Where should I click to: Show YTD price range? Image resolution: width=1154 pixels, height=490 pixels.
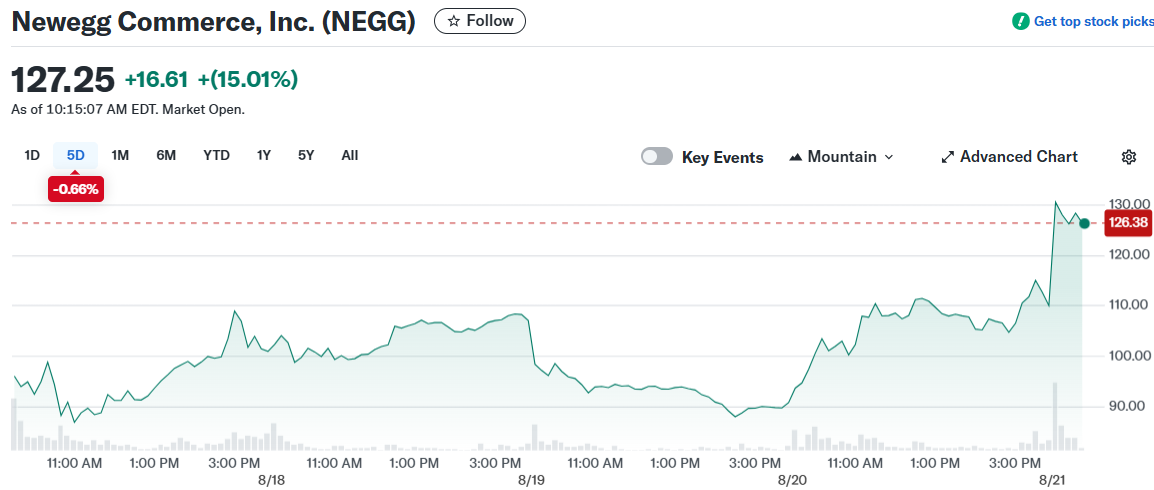click(216, 156)
